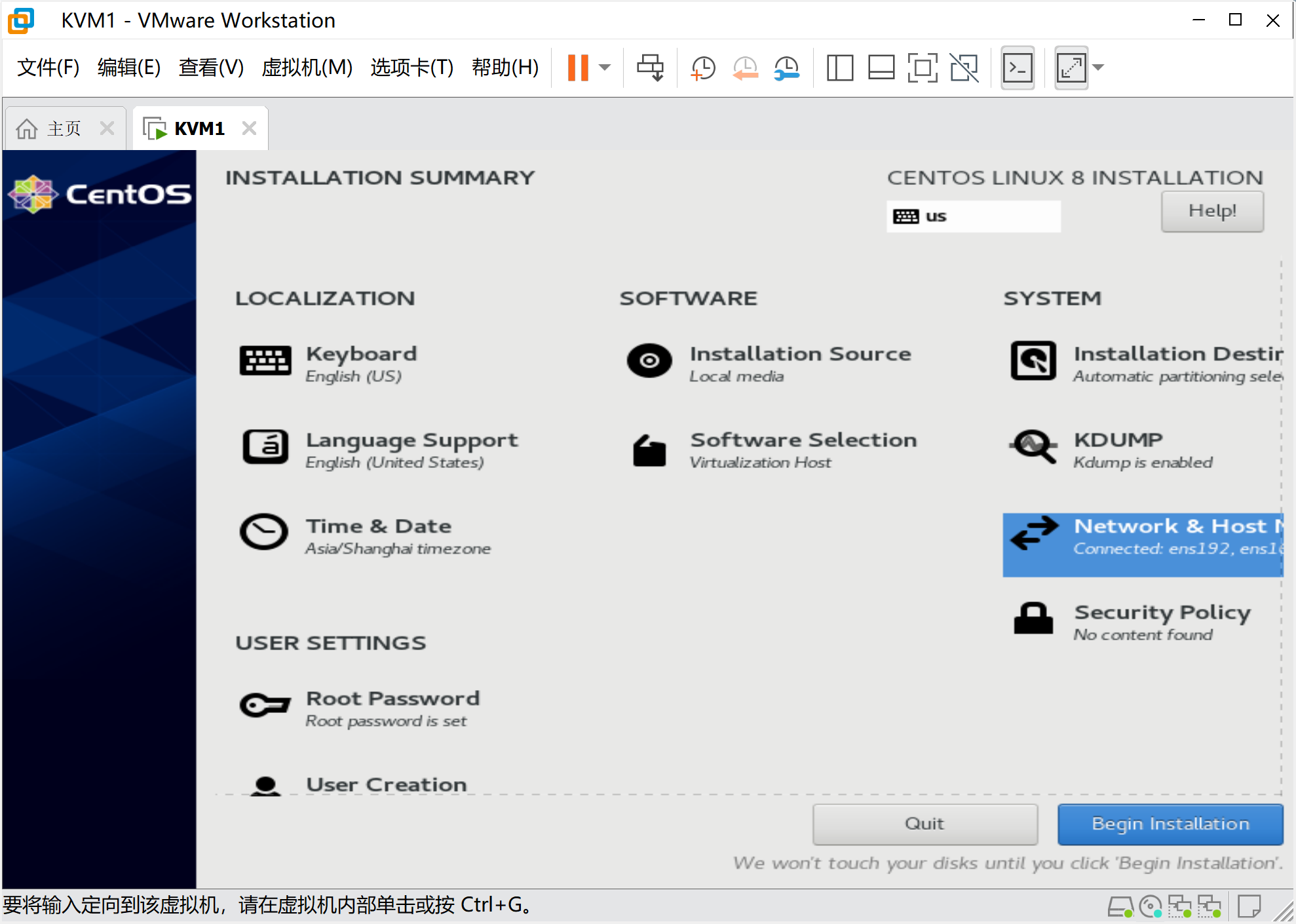The image size is (1296, 924).
Task: Open Installation Destination disk icon
Action: click(1033, 360)
